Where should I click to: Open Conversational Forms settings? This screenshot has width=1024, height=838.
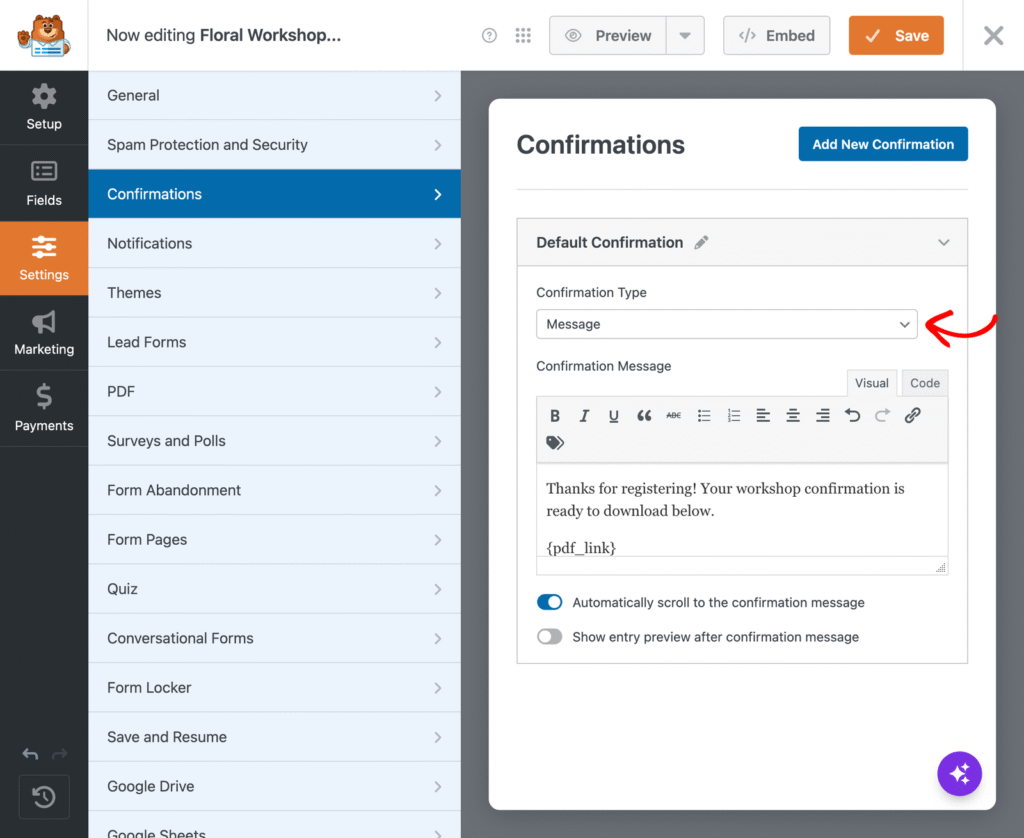(274, 638)
